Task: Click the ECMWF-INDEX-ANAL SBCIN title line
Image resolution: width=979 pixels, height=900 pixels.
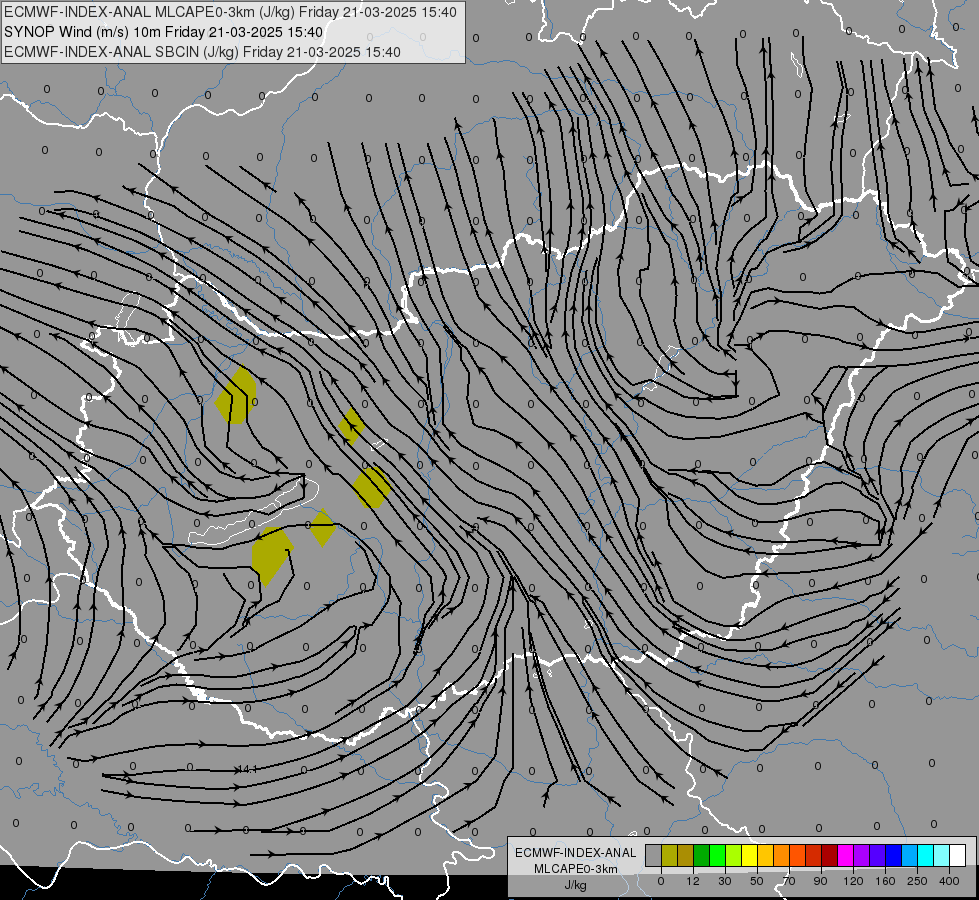Action: tap(202, 52)
